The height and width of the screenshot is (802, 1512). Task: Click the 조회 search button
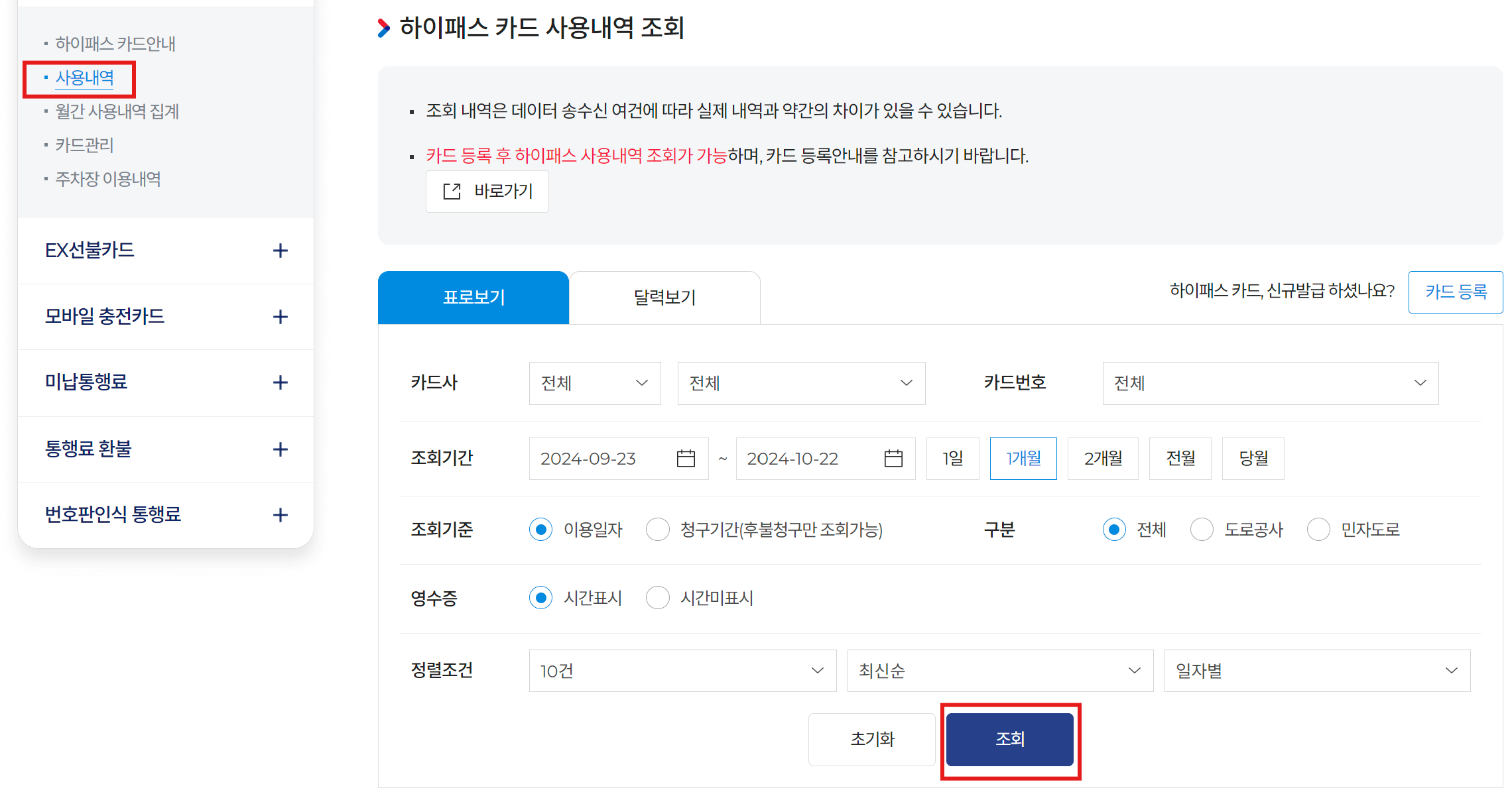[x=1009, y=739]
